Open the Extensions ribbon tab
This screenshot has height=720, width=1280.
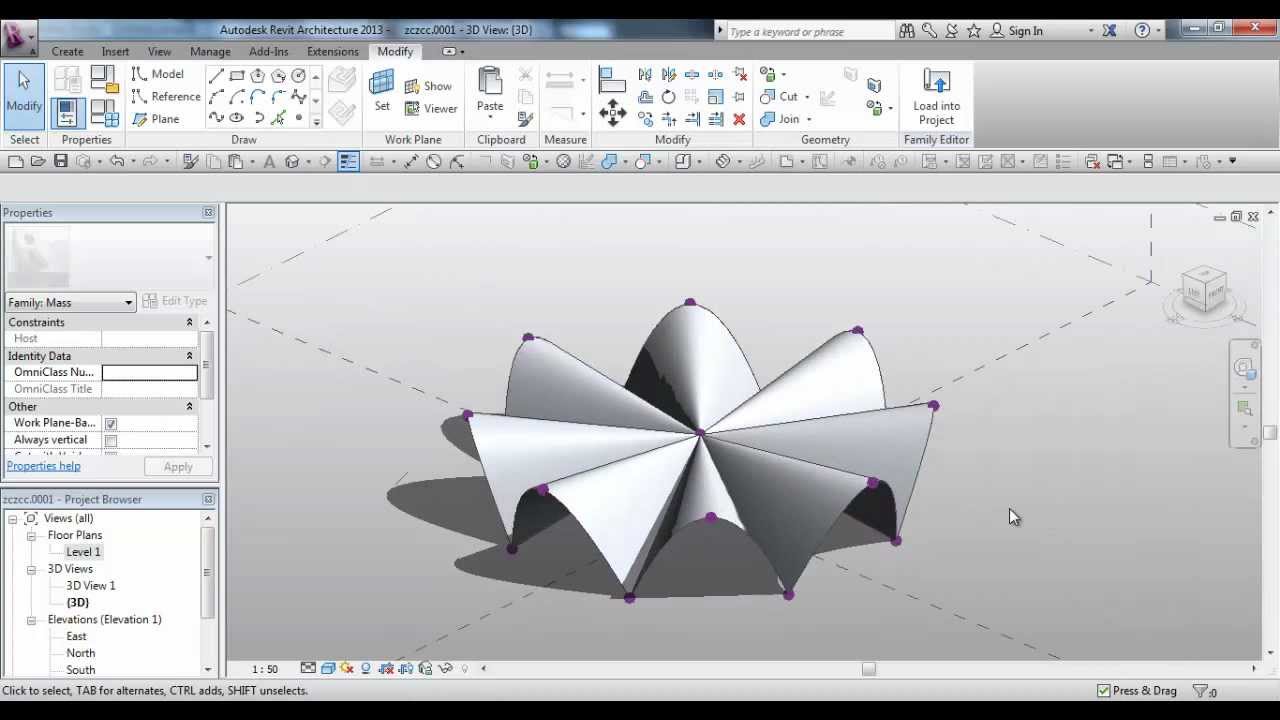pyautogui.click(x=333, y=52)
